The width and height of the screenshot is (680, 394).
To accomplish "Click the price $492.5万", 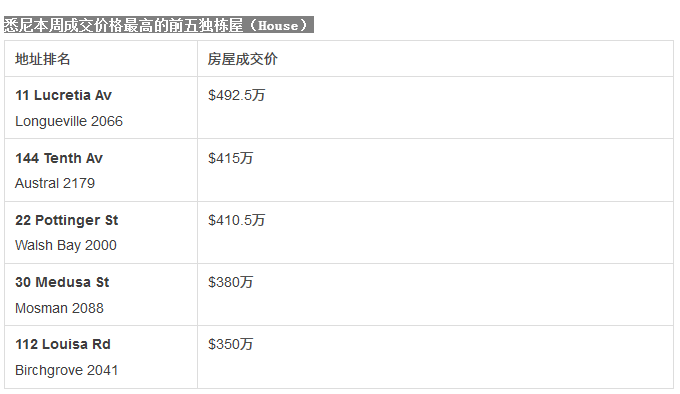I will (x=236, y=95).
